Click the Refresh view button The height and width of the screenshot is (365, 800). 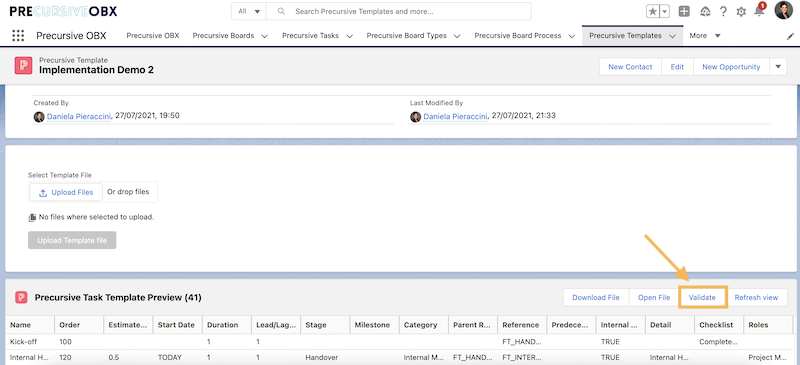pyautogui.click(x=756, y=298)
